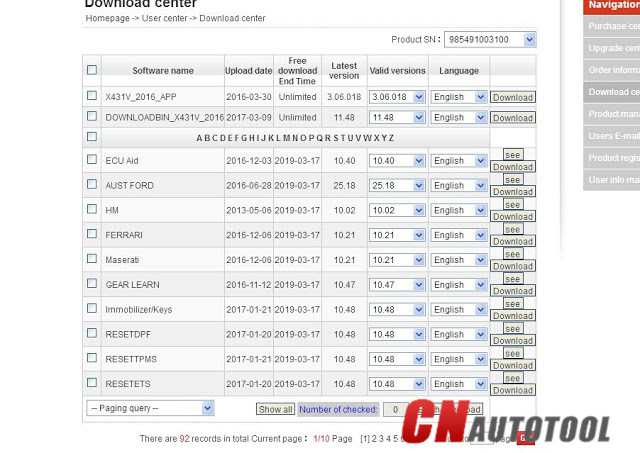
Task: Check the HM row checkbox
Action: (92, 209)
